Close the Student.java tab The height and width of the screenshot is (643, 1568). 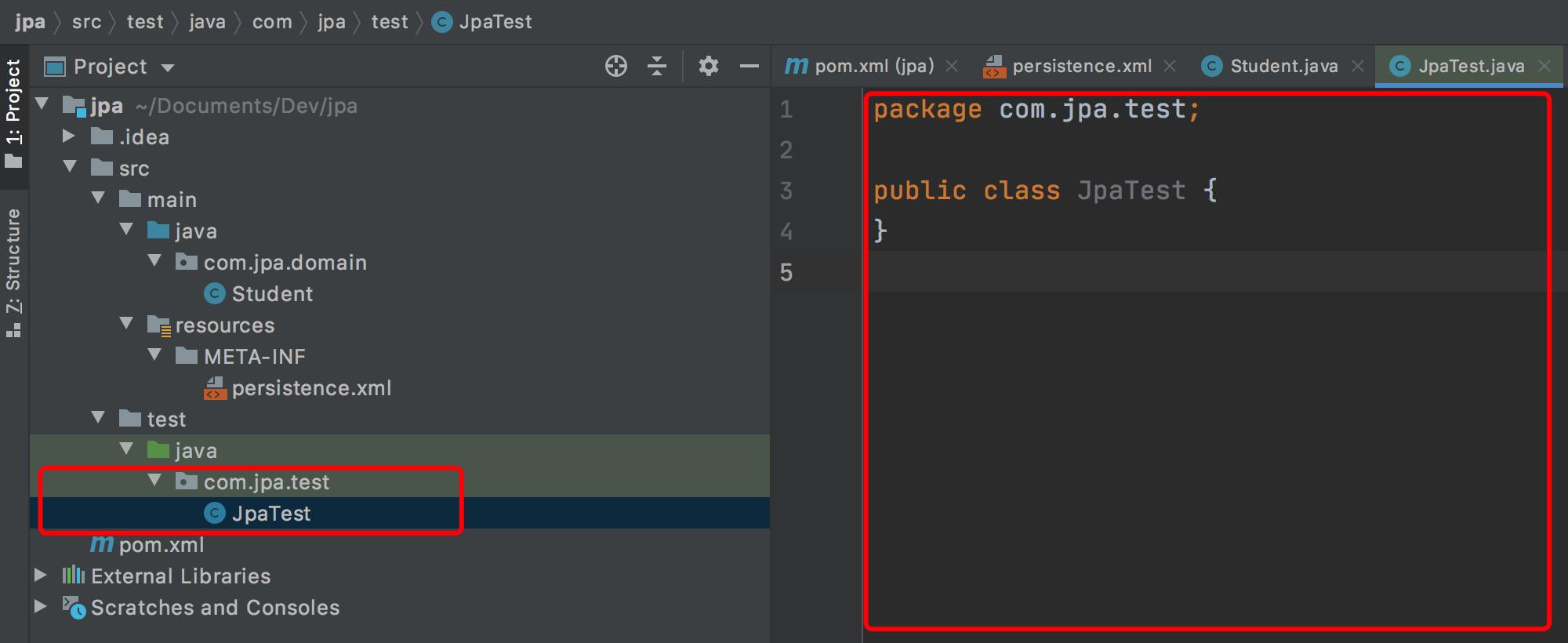1358,66
